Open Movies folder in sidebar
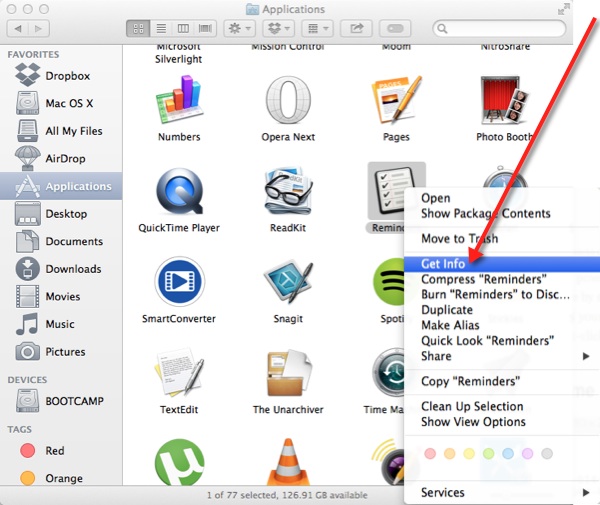 click(x=61, y=296)
